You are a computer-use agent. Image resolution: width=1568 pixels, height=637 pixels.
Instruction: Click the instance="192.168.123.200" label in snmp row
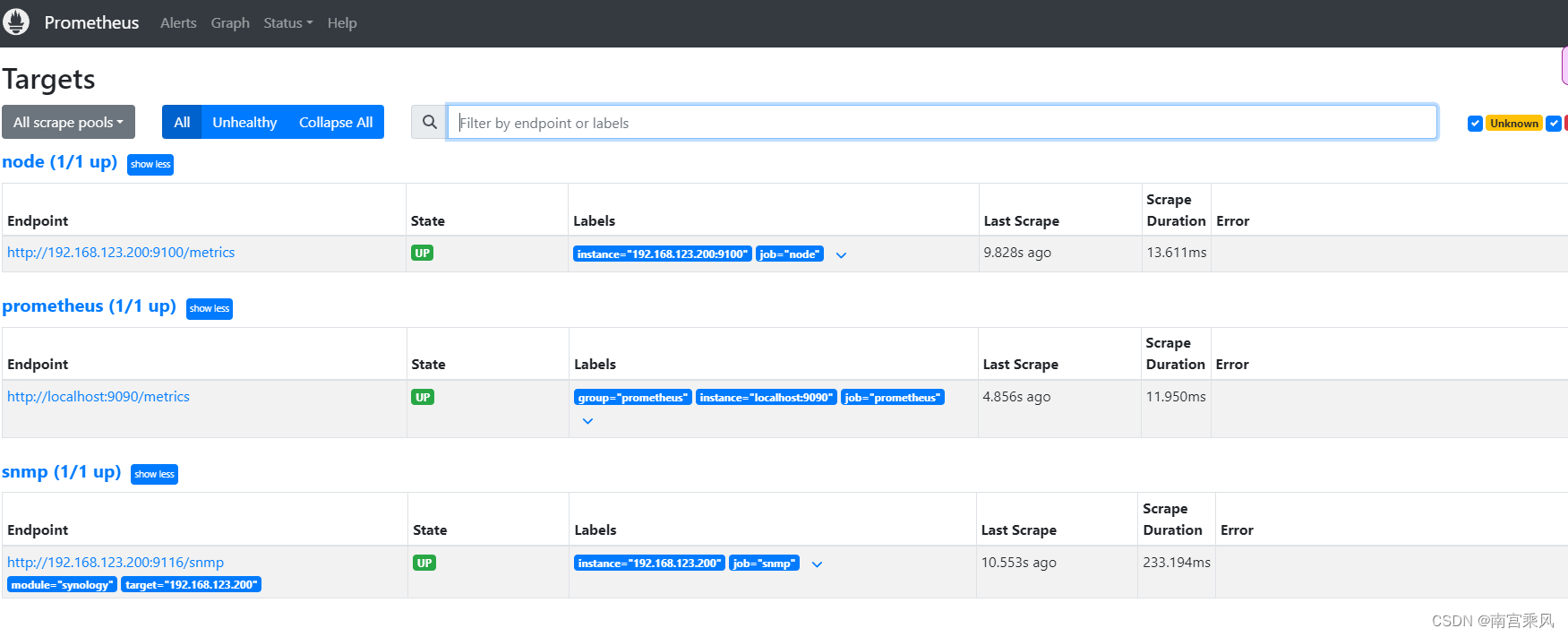pos(649,564)
